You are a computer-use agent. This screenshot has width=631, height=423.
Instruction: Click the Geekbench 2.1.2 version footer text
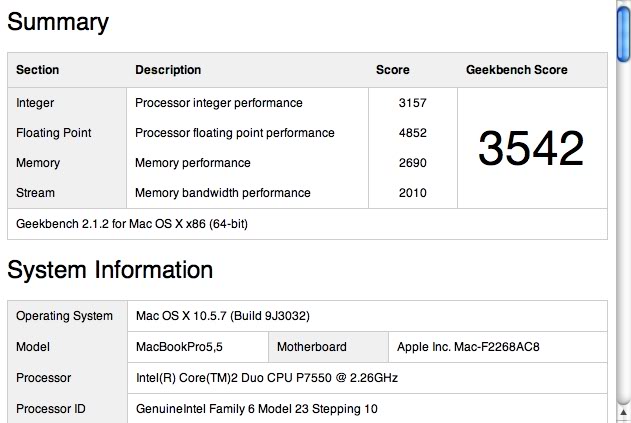pyautogui.click(x=132, y=224)
